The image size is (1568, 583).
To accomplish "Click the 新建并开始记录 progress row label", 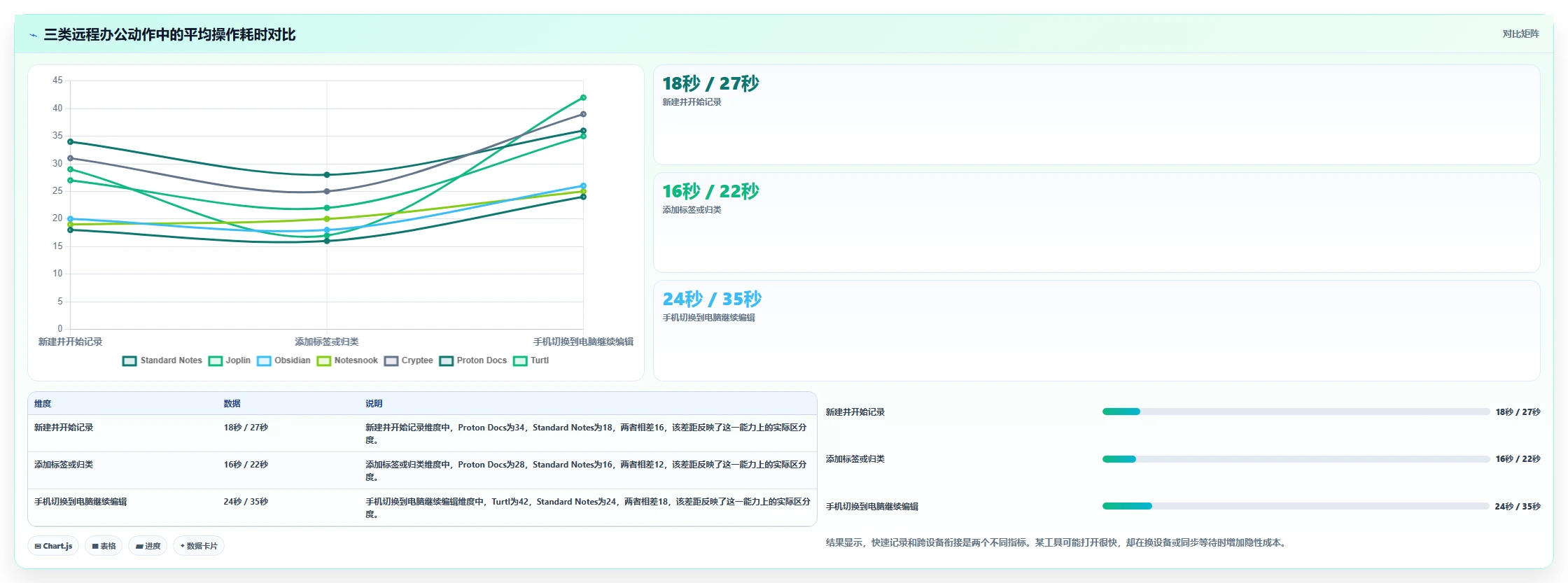I will point(855,412).
